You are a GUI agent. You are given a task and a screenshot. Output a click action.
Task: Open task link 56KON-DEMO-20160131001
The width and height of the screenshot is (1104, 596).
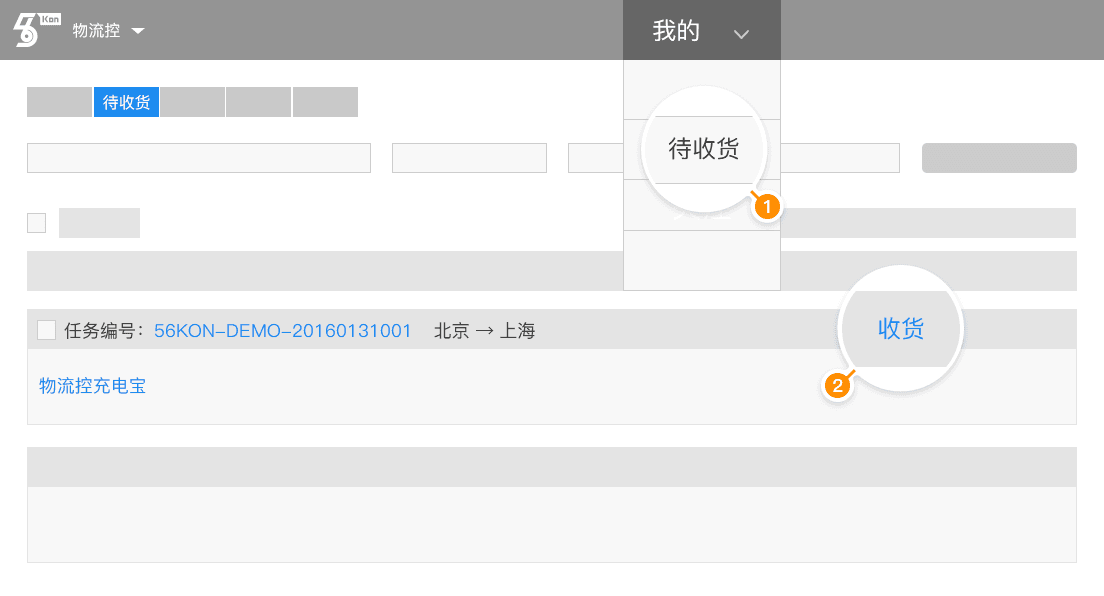point(282,330)
